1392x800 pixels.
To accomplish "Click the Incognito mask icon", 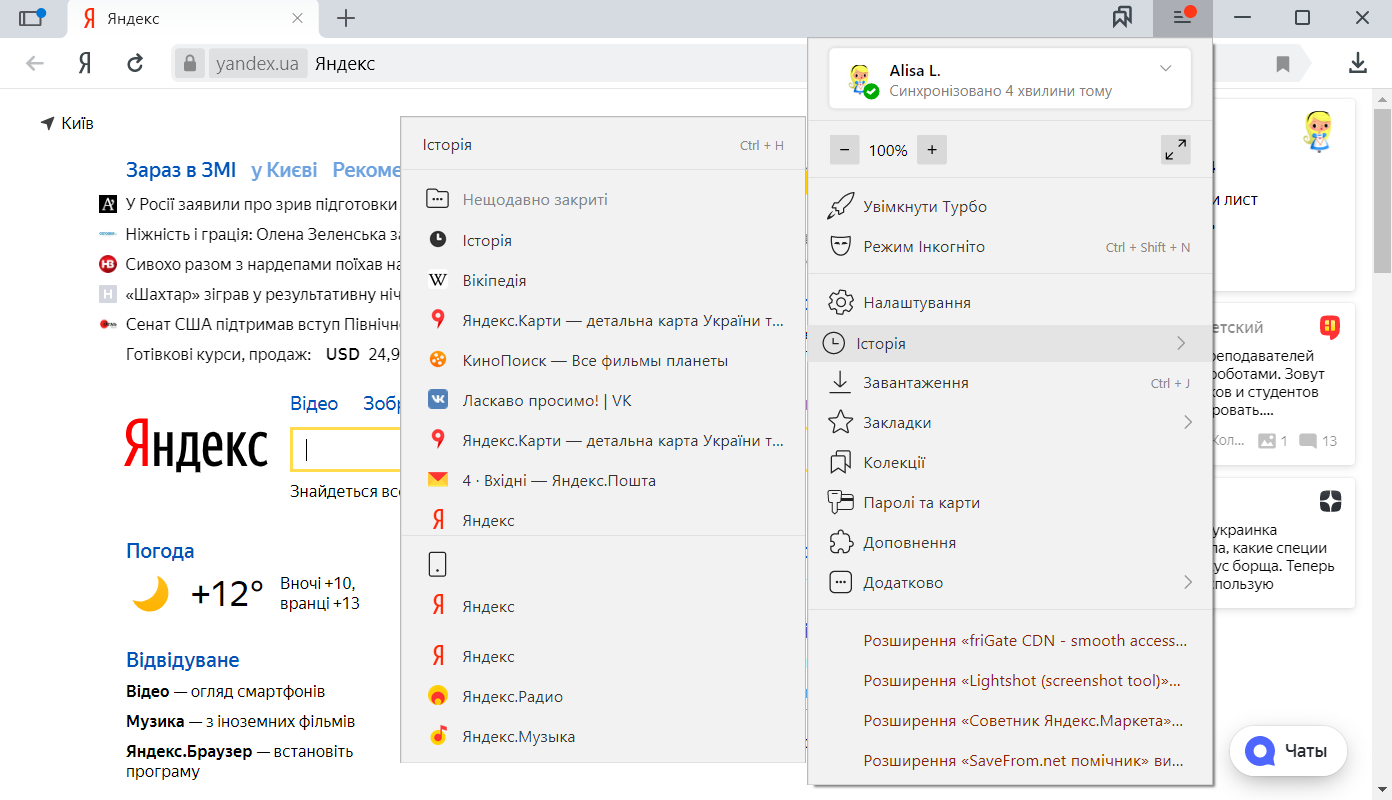I will click(x=841, y=247).
